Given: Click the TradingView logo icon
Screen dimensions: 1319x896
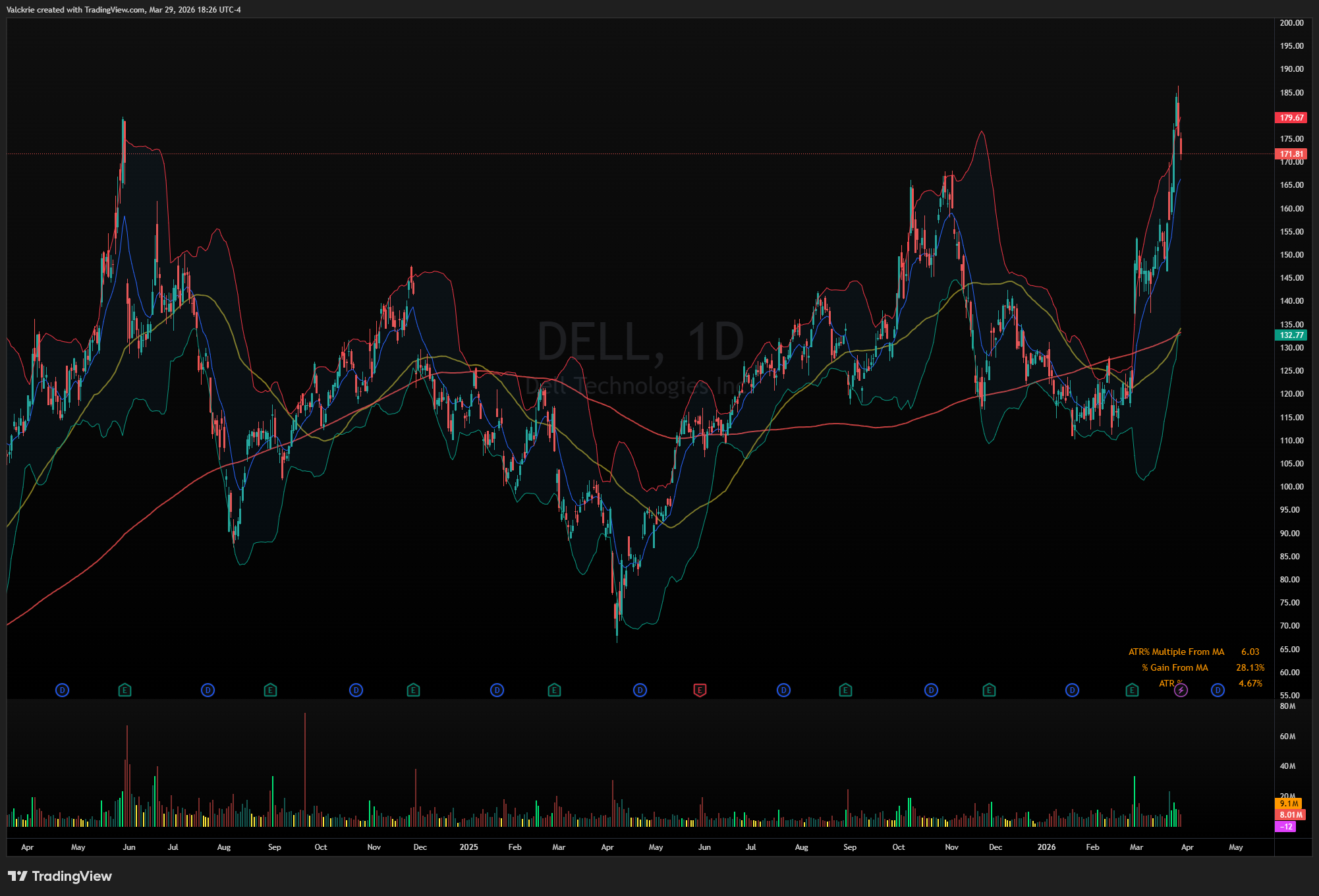Looking at the screenshot, I should (x=18, y=876).
